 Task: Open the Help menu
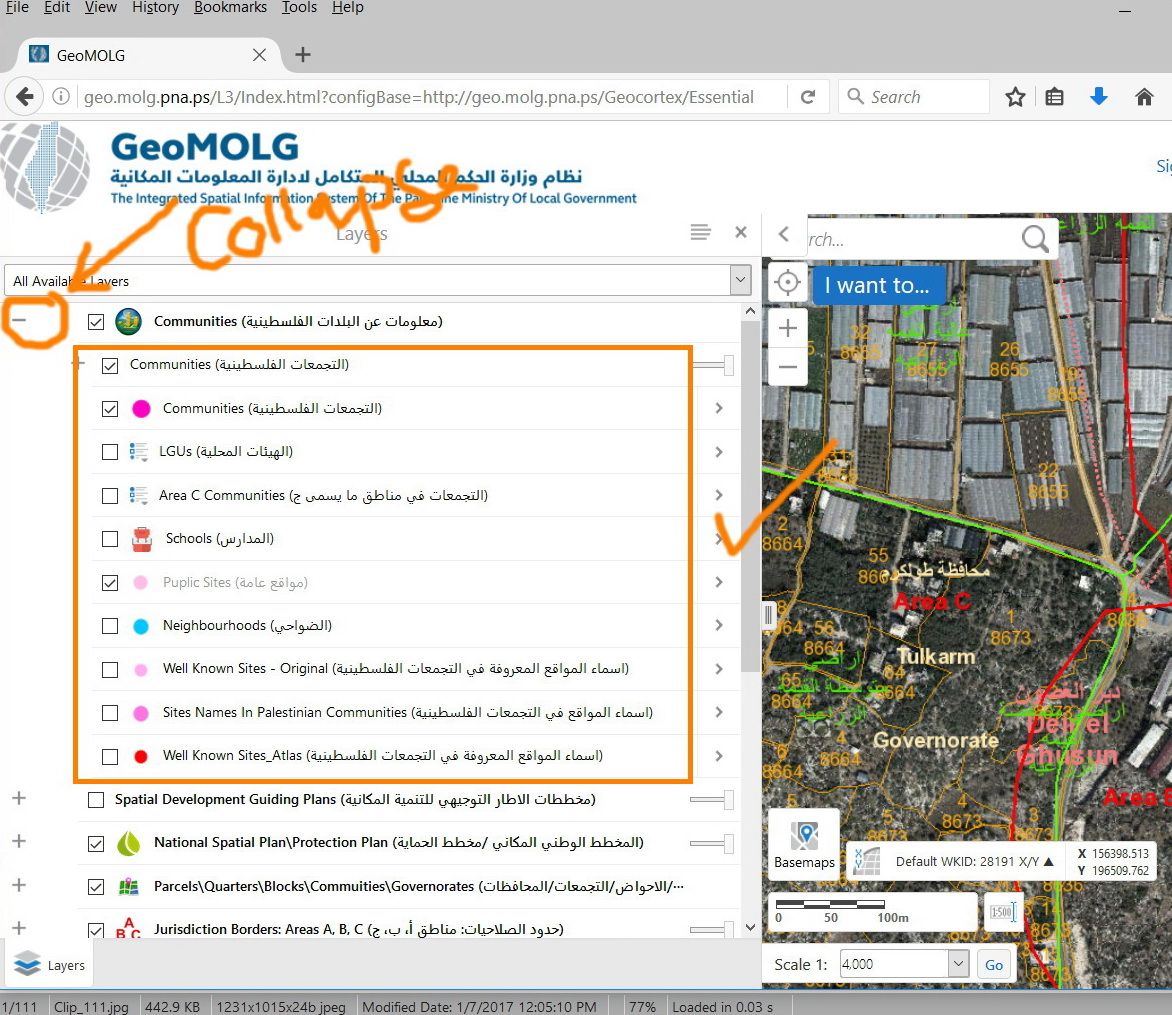(348, 7)
